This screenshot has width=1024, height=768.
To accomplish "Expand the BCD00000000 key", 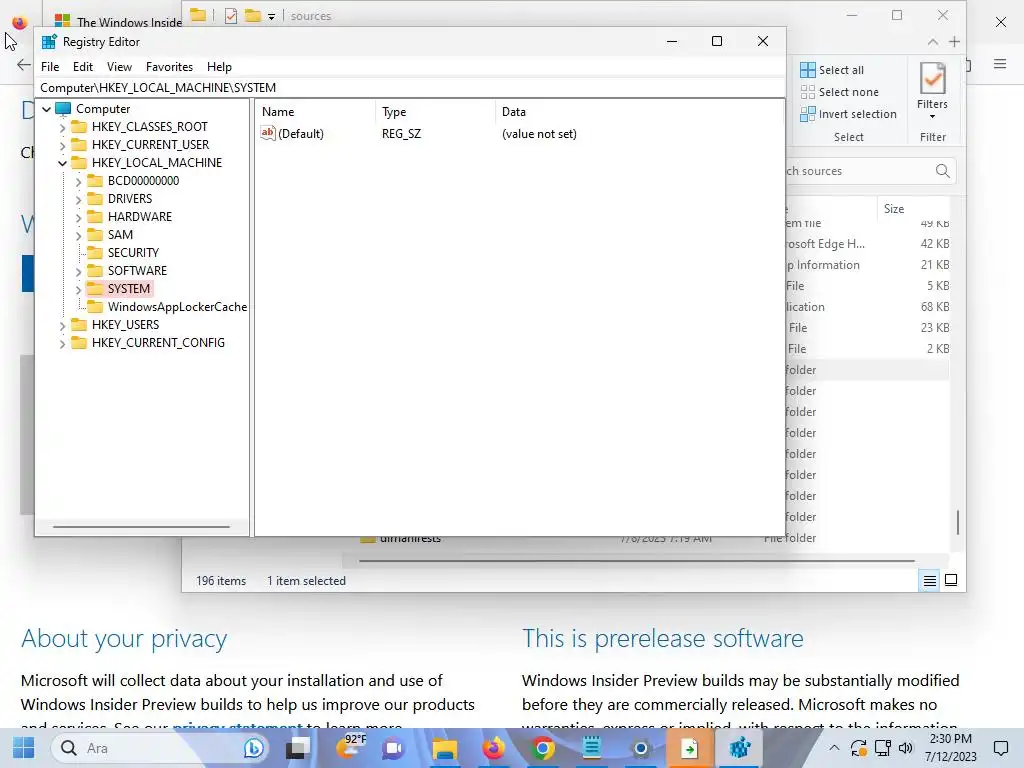I will pyautogui.click(x=78, y=182).
